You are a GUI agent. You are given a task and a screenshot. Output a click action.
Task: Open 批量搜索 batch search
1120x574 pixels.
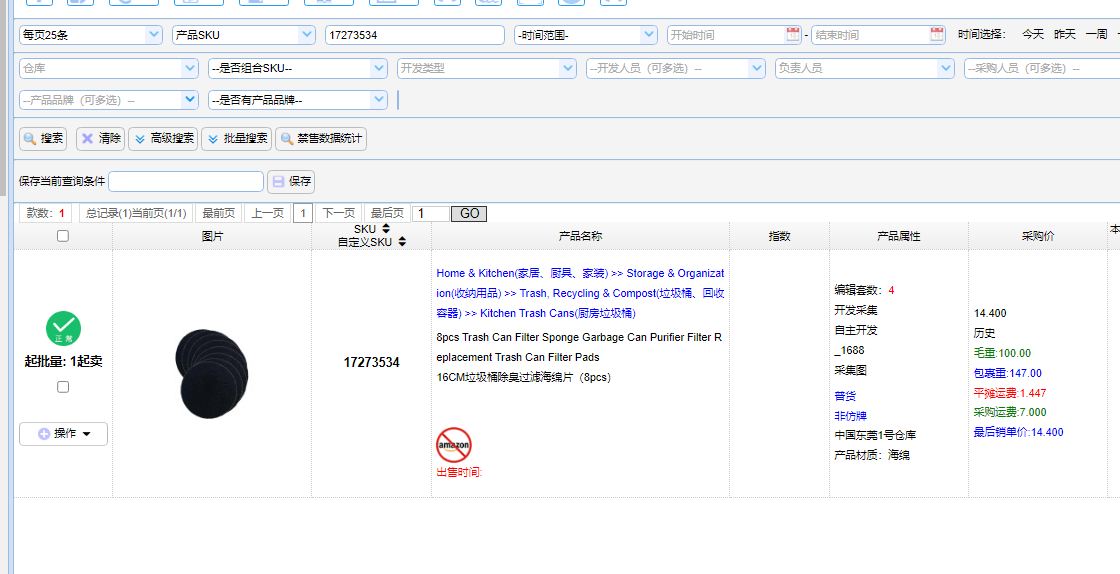(236, 139)
